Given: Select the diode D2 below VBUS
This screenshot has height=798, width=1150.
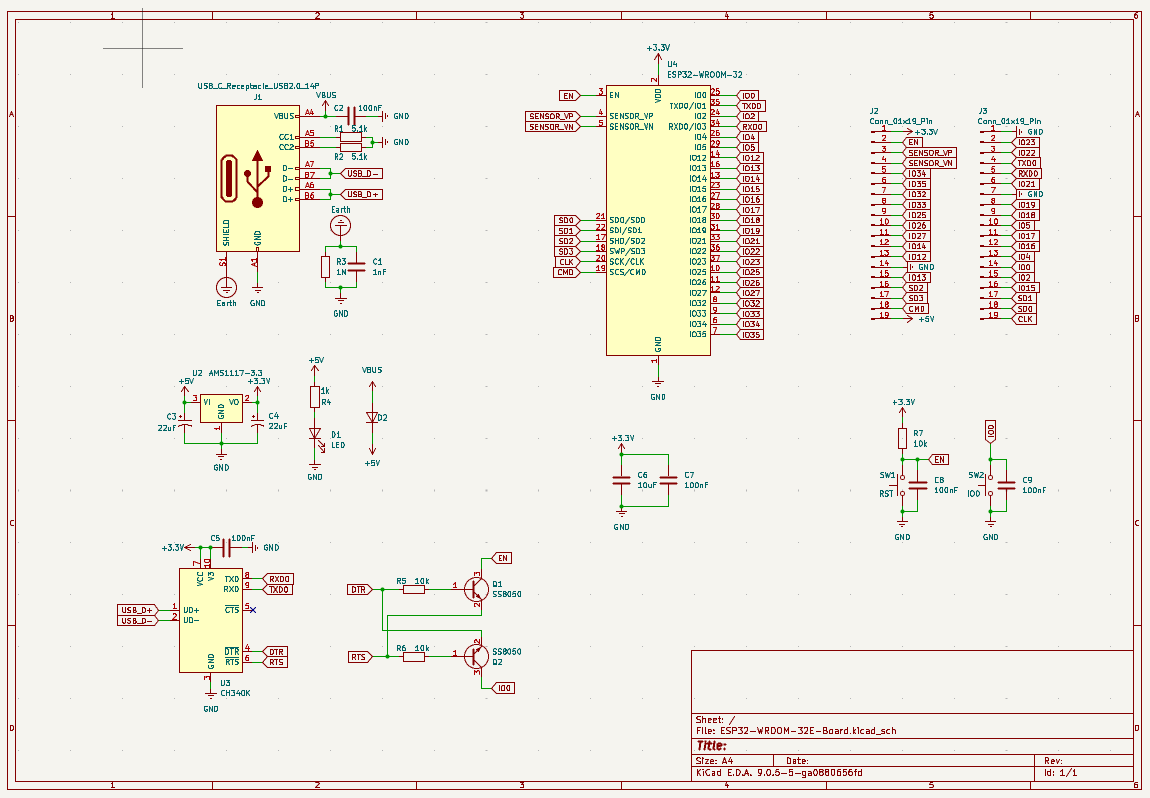Looking at the screenshot, I should (x=372, y=417).
